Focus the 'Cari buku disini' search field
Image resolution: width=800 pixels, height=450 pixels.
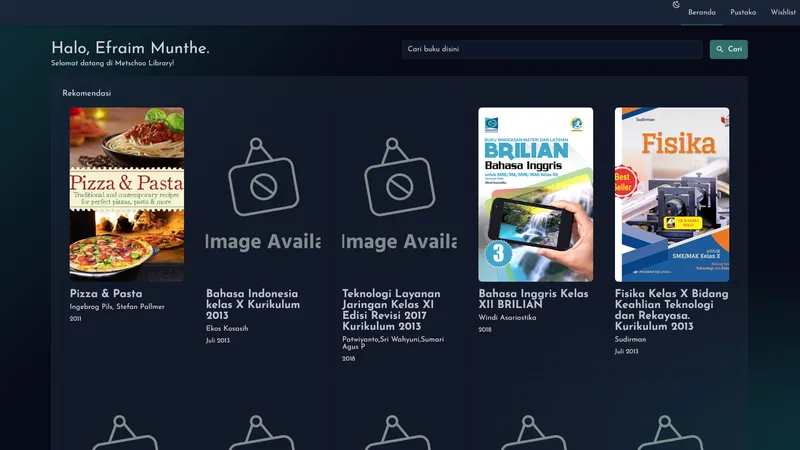point(552,49)
